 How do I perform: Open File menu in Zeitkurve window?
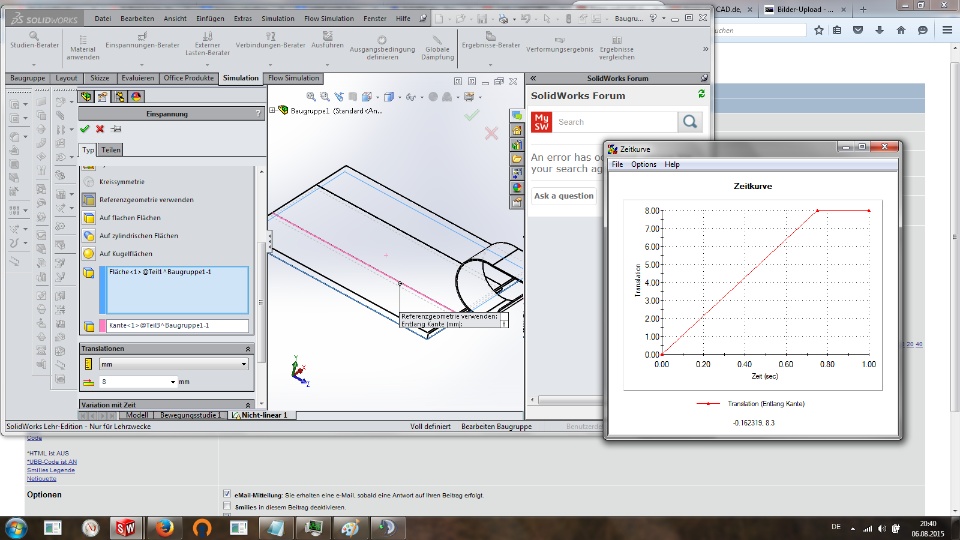pyautogui.click(x=617, y=165)
